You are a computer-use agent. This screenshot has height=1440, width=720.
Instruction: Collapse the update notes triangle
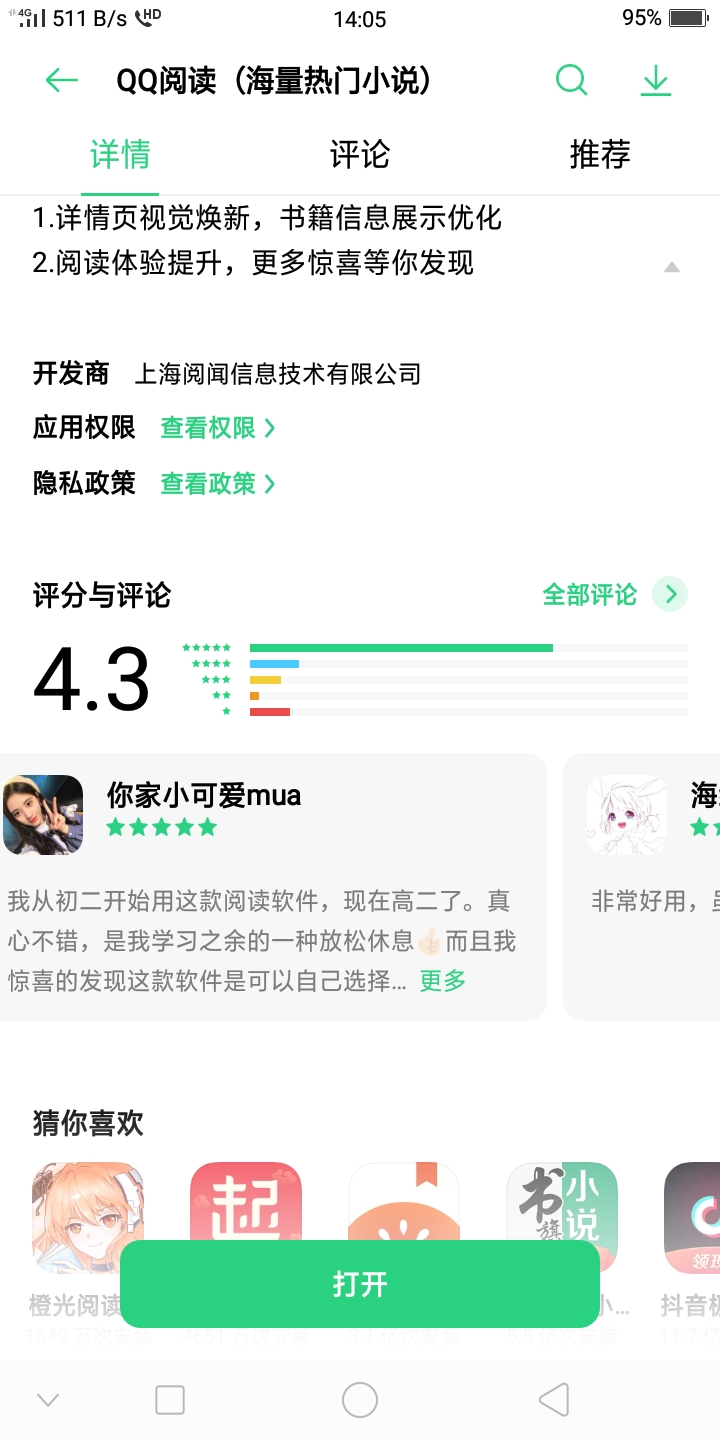(x=672, y=267)
